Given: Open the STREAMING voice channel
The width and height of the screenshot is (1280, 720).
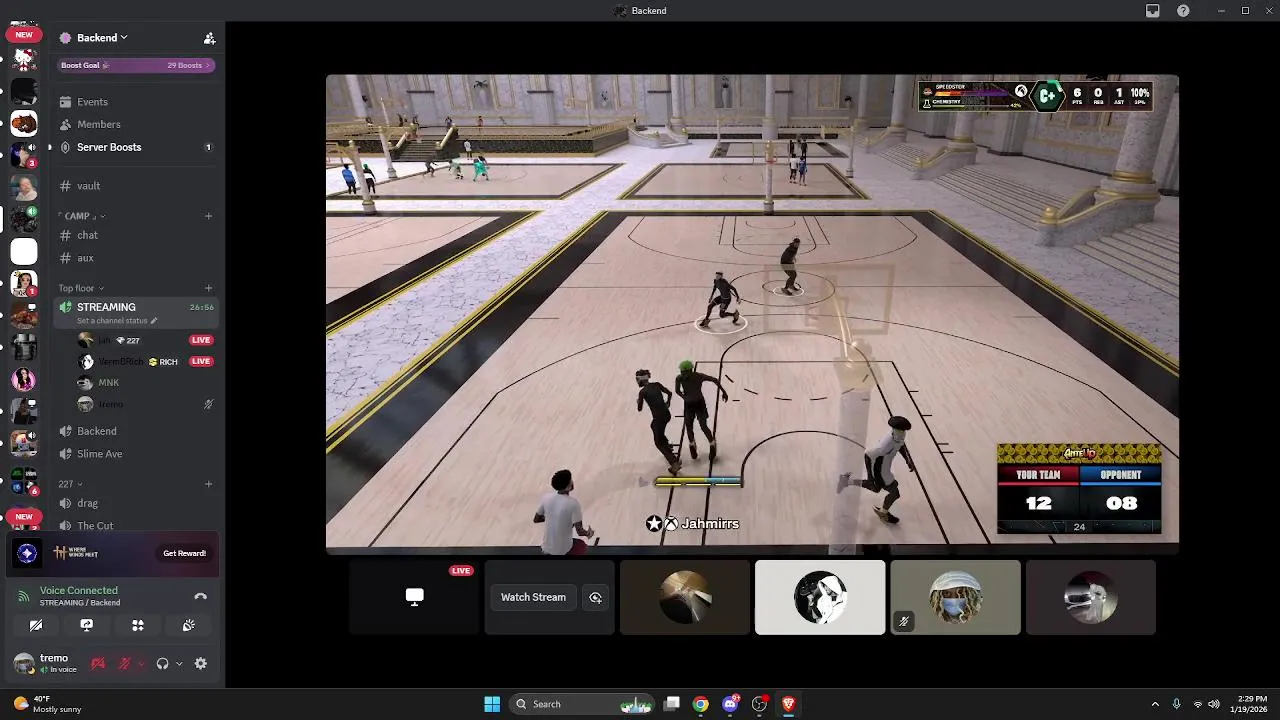Looking at the screenshot, I should 136,312.
